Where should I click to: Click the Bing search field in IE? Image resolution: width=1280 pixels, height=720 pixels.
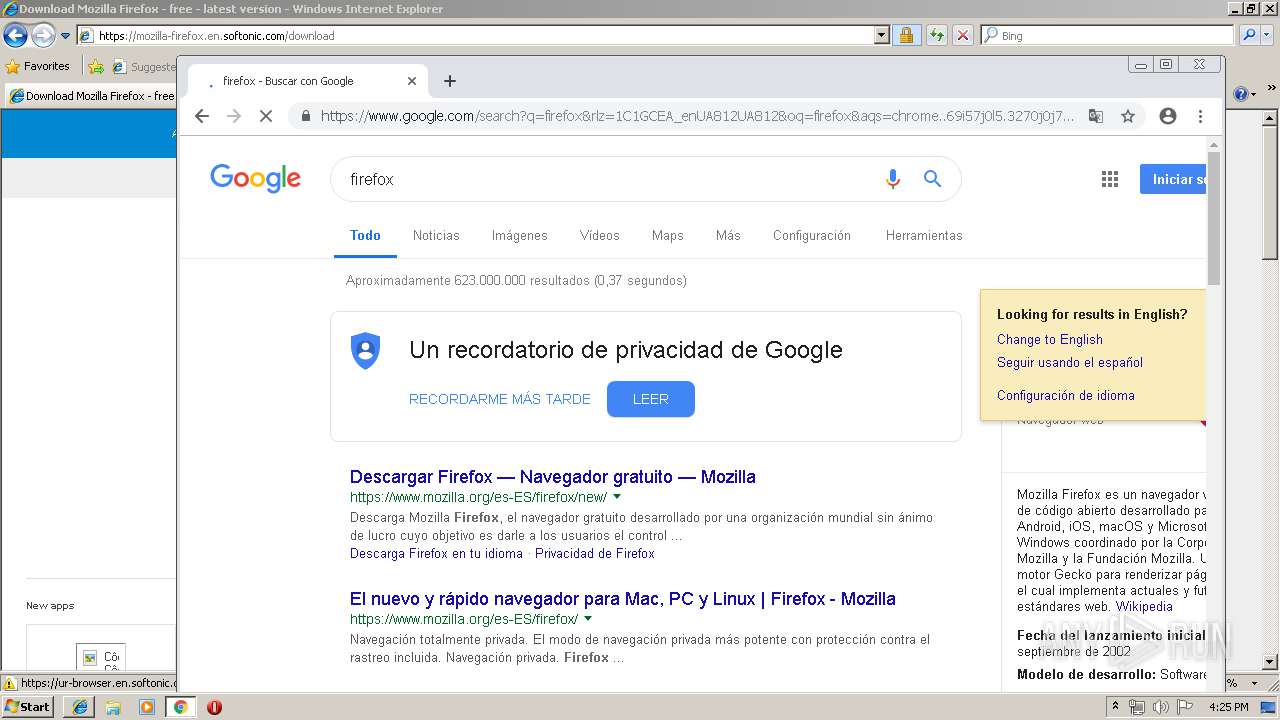1108,36
